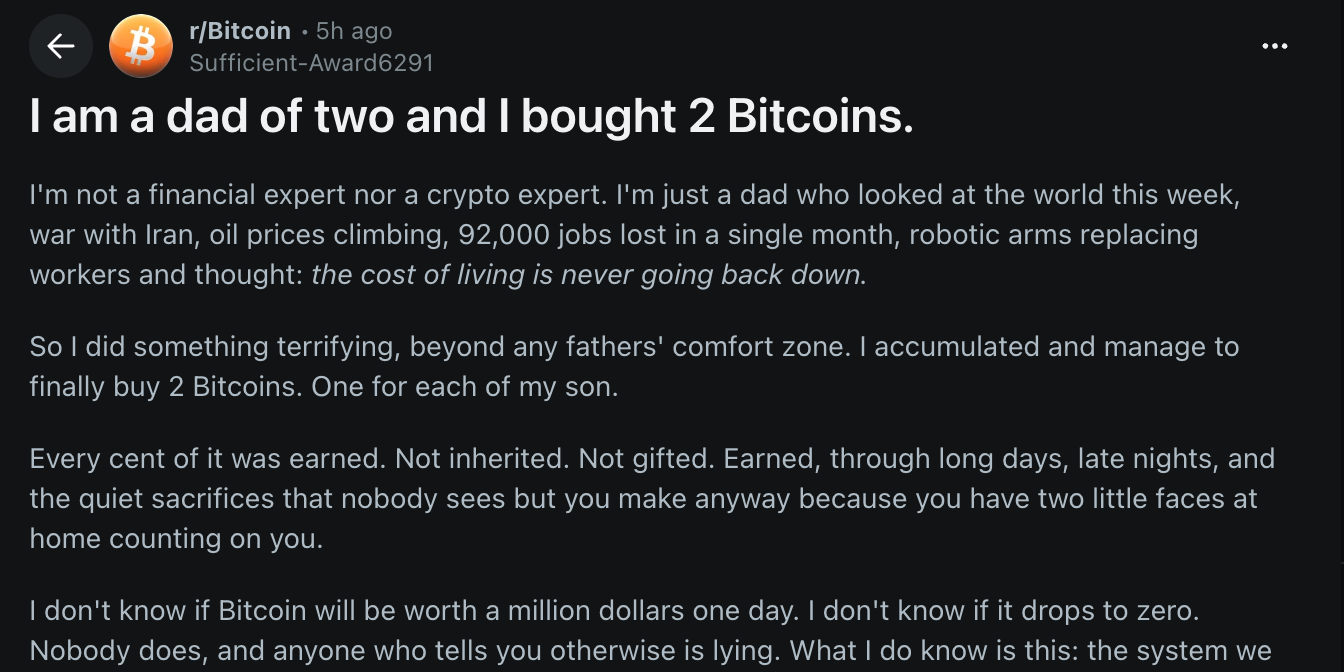Image resolution: width=1344 pixels, height=672 pixels.
Task: Click the sentence "One for each of my son."
Action: (x=464, y=387)
